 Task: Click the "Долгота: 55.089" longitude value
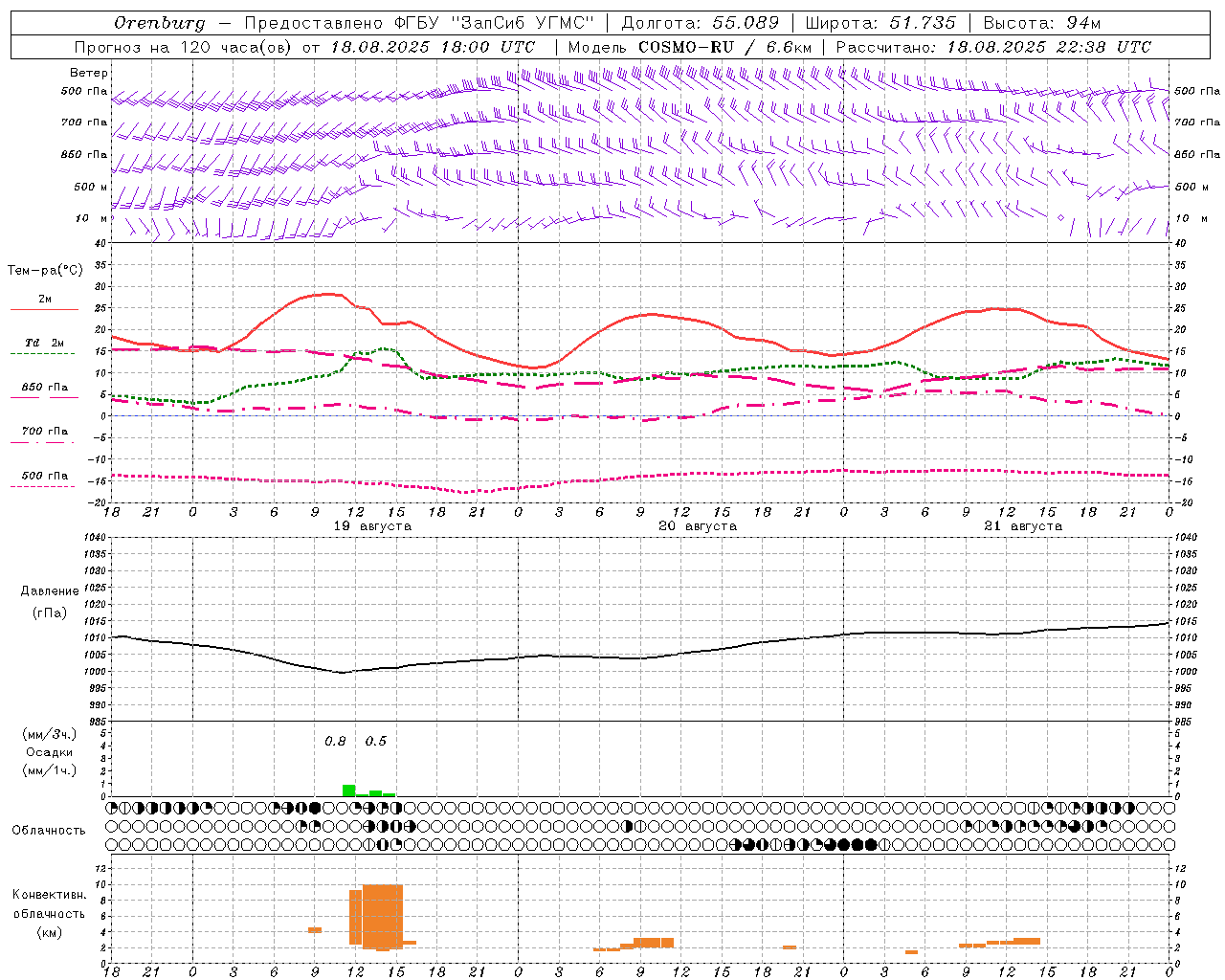[x=701, y=23]
